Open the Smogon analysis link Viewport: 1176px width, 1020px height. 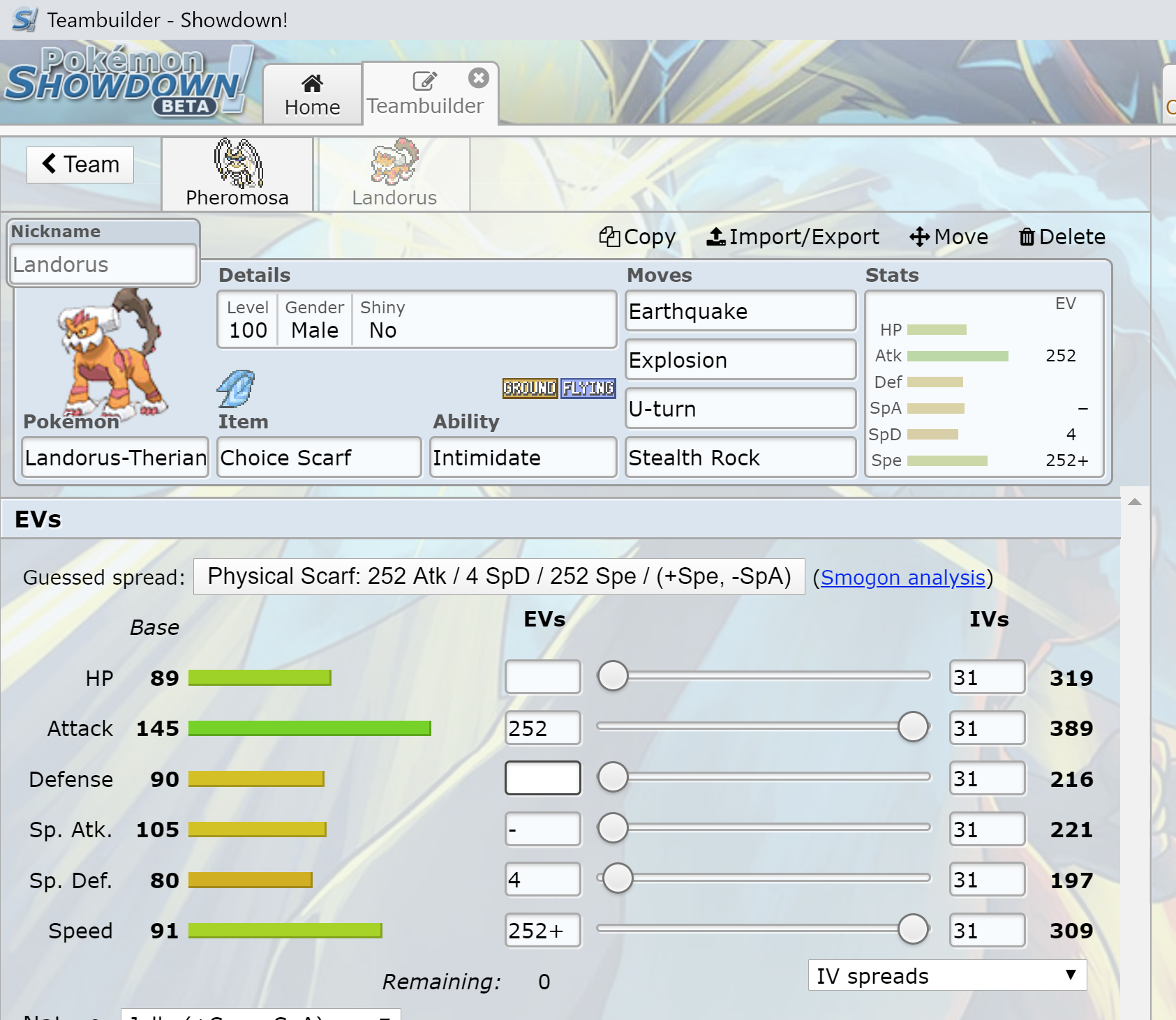point(902,578)
